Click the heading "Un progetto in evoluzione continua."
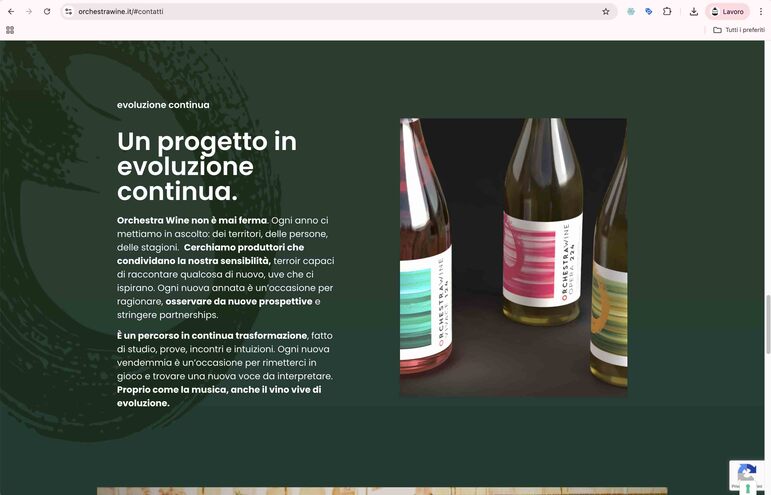The image size is (771, 495). (207, 166)
